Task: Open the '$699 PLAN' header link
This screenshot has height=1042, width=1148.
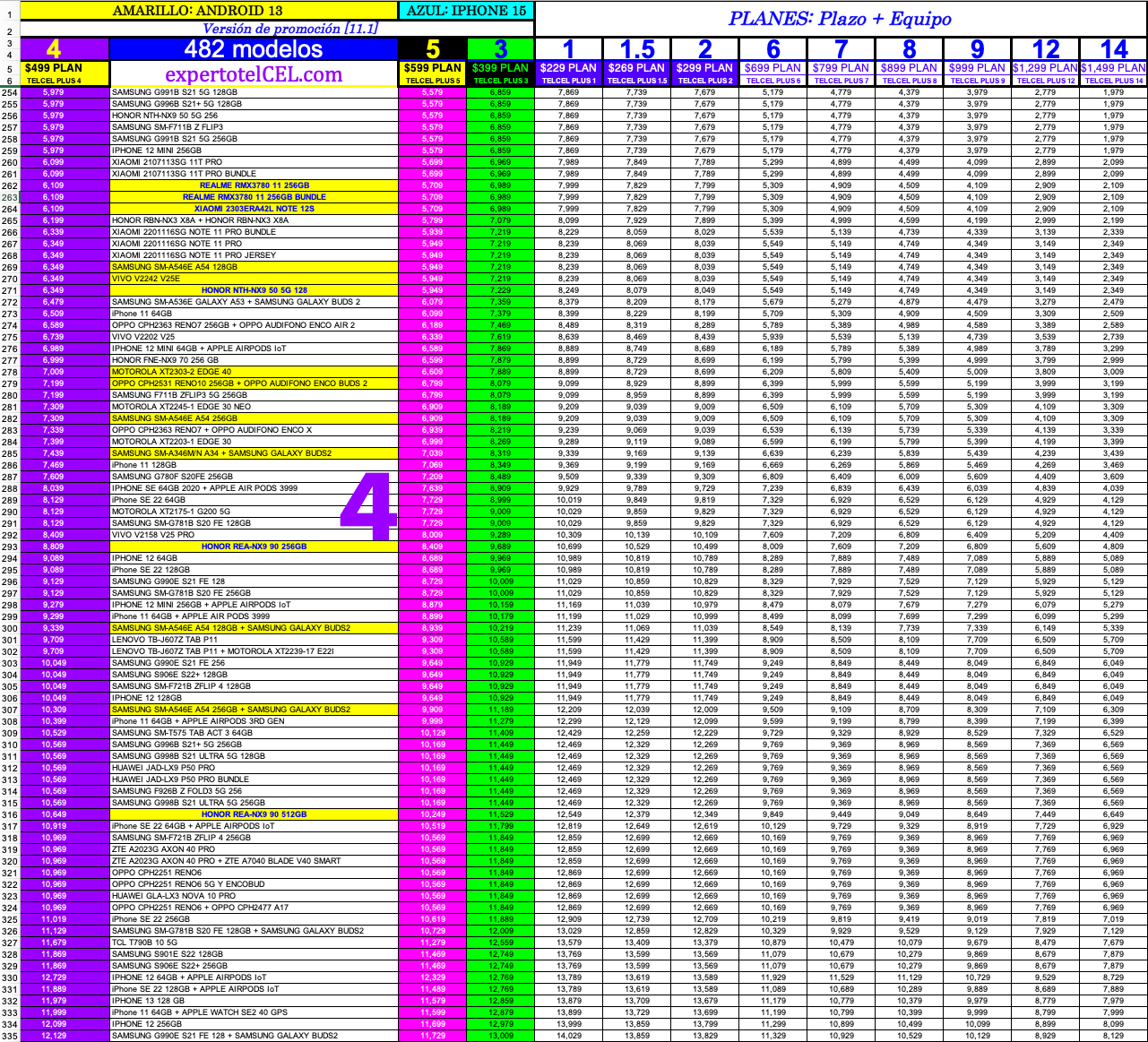Action: (773, 68)
